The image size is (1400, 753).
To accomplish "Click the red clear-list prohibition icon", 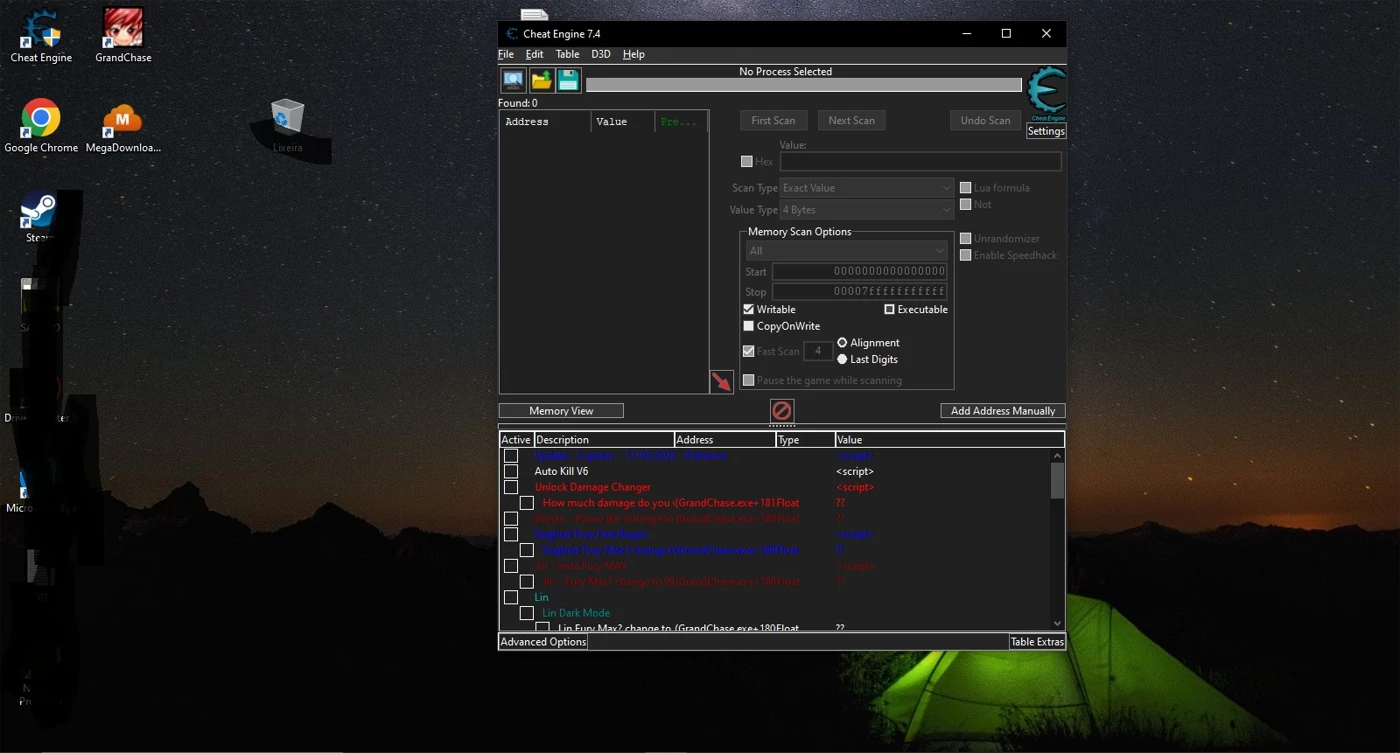I will click(782, 410).
